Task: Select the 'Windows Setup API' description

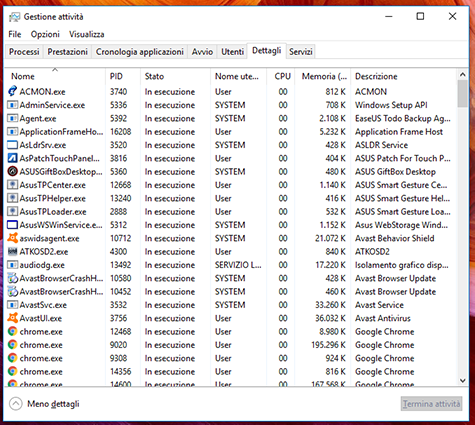Action: (x=391, y=105)
